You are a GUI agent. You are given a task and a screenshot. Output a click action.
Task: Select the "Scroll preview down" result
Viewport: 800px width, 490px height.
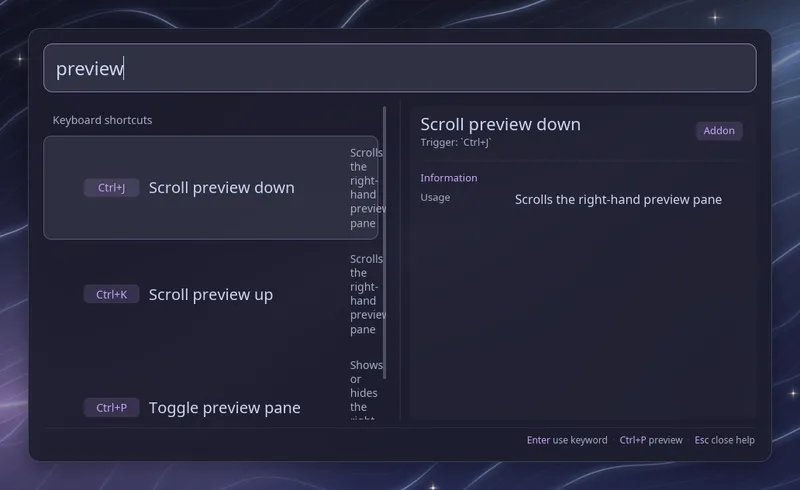coord(211,187)
